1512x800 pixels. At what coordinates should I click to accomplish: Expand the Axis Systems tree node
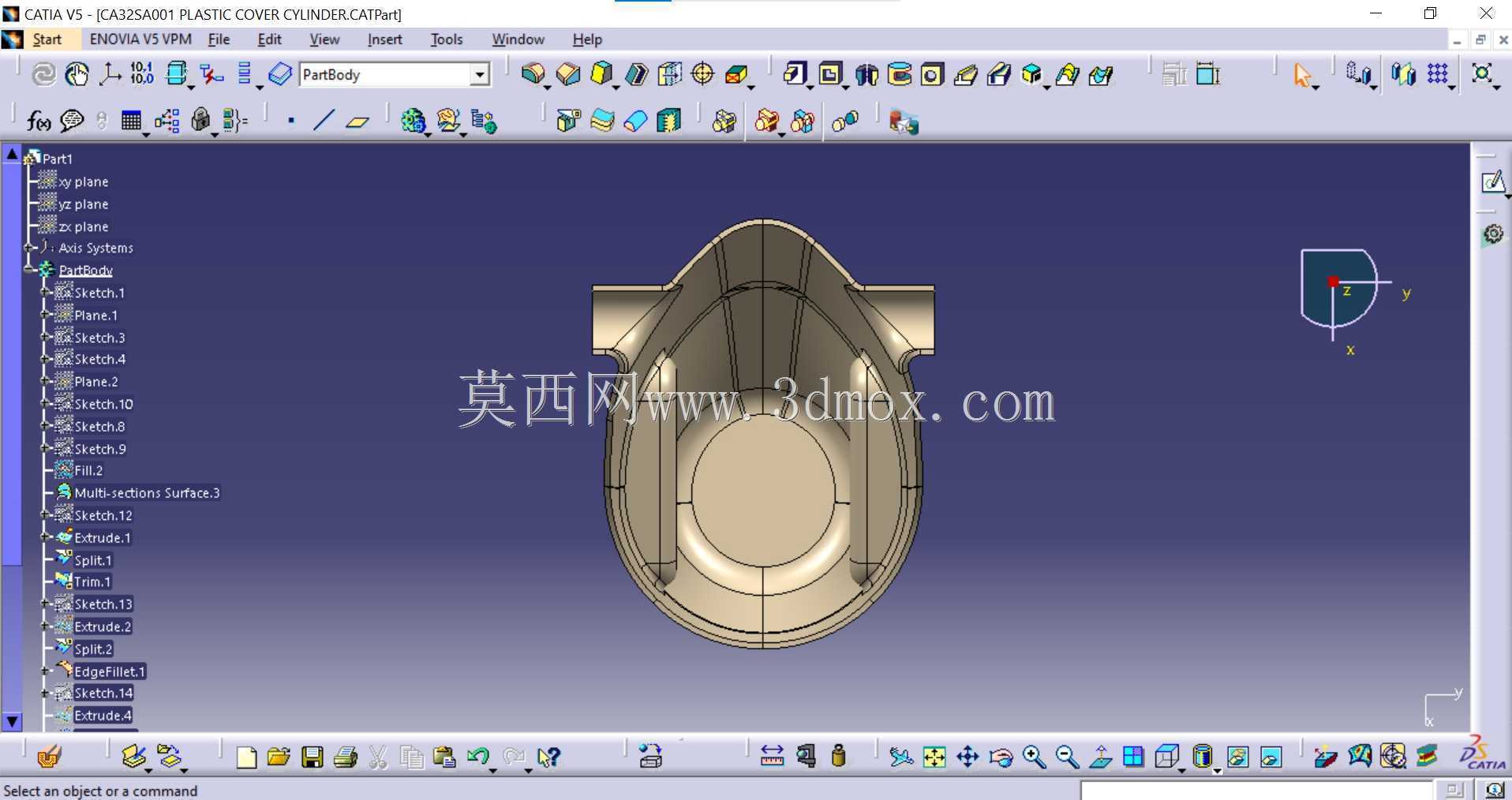click(30, 248)
